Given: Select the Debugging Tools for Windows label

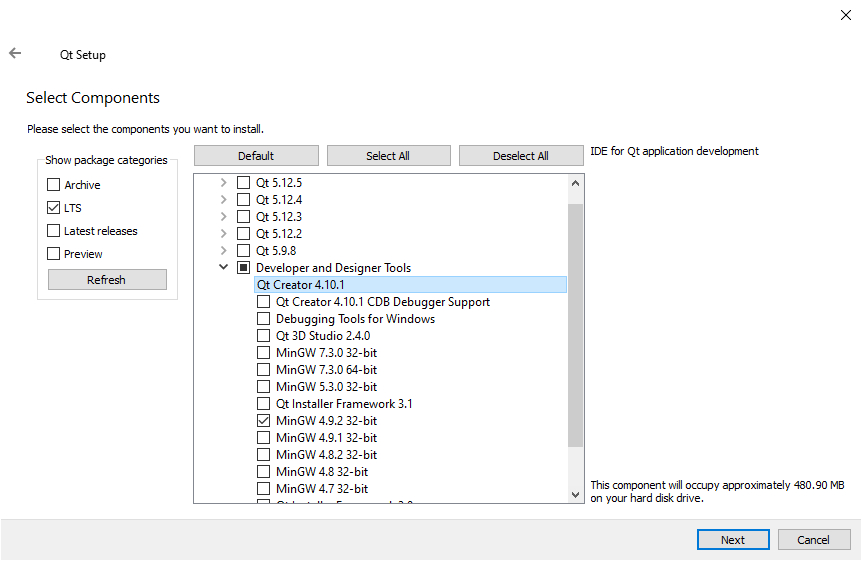Looking at the screenshot, I should point(355,319).
